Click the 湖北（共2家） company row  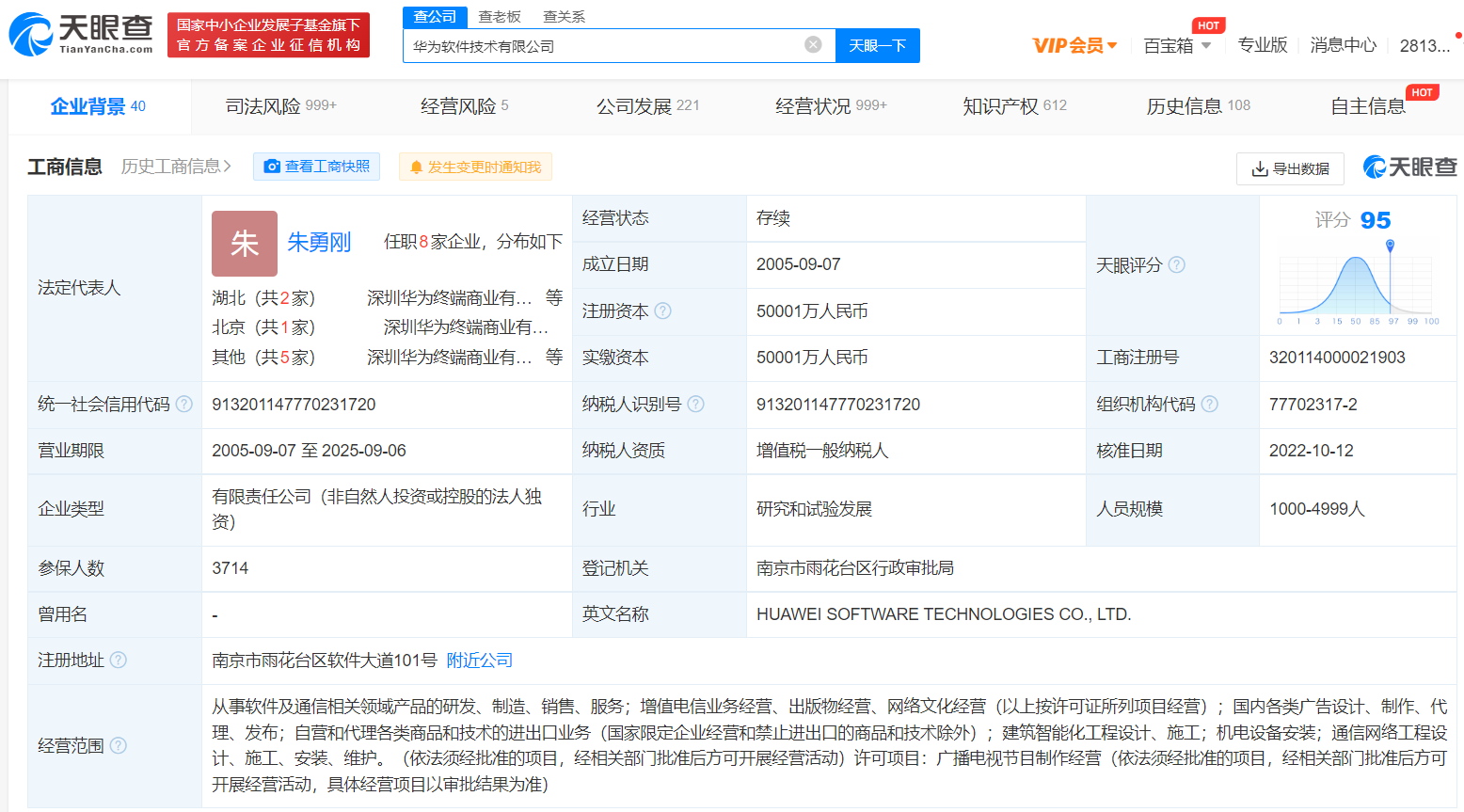(387, 298)
